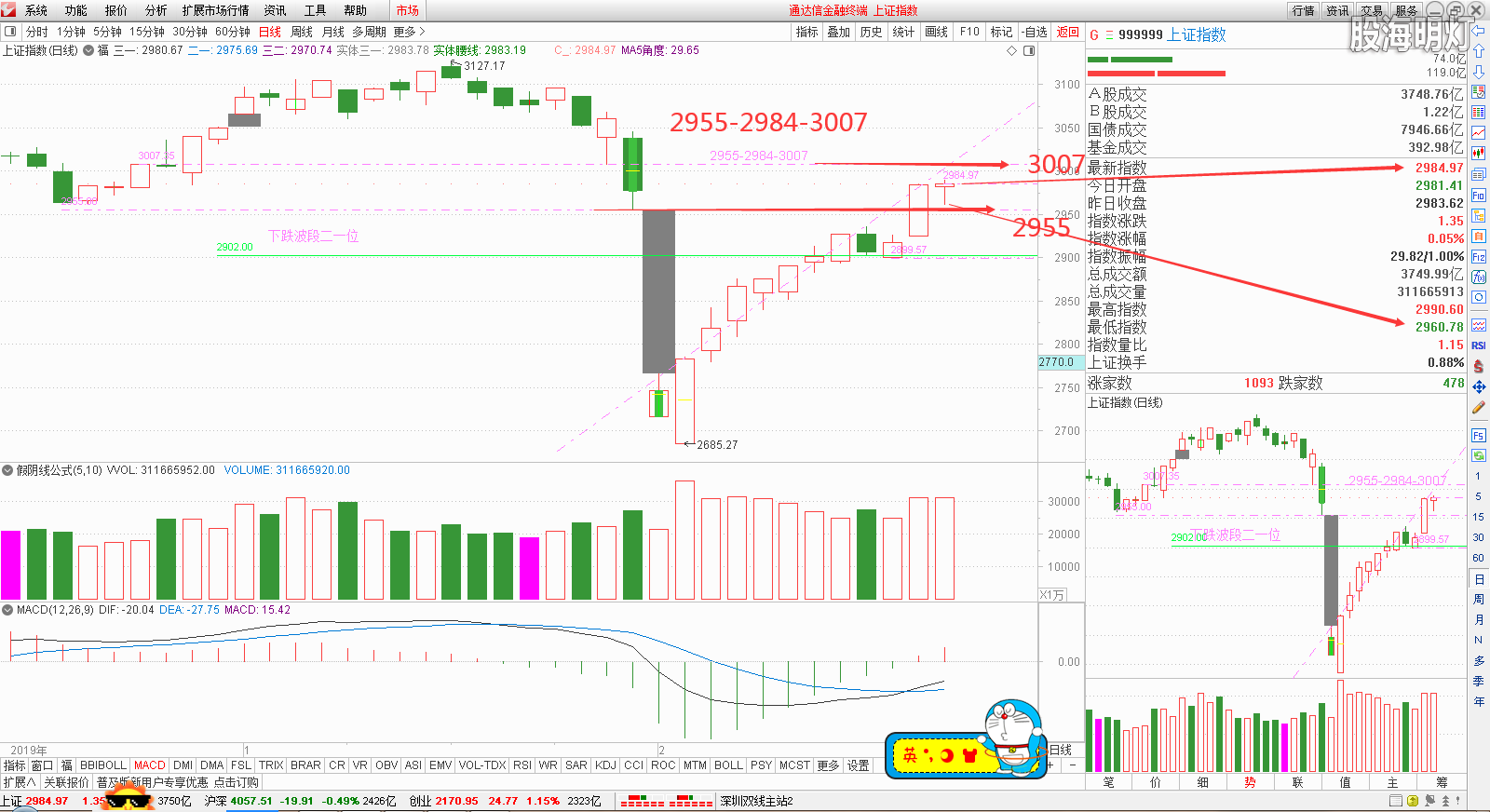Open the 分析 menu
Screen dimensions: 1490x812
click(156, 10)
